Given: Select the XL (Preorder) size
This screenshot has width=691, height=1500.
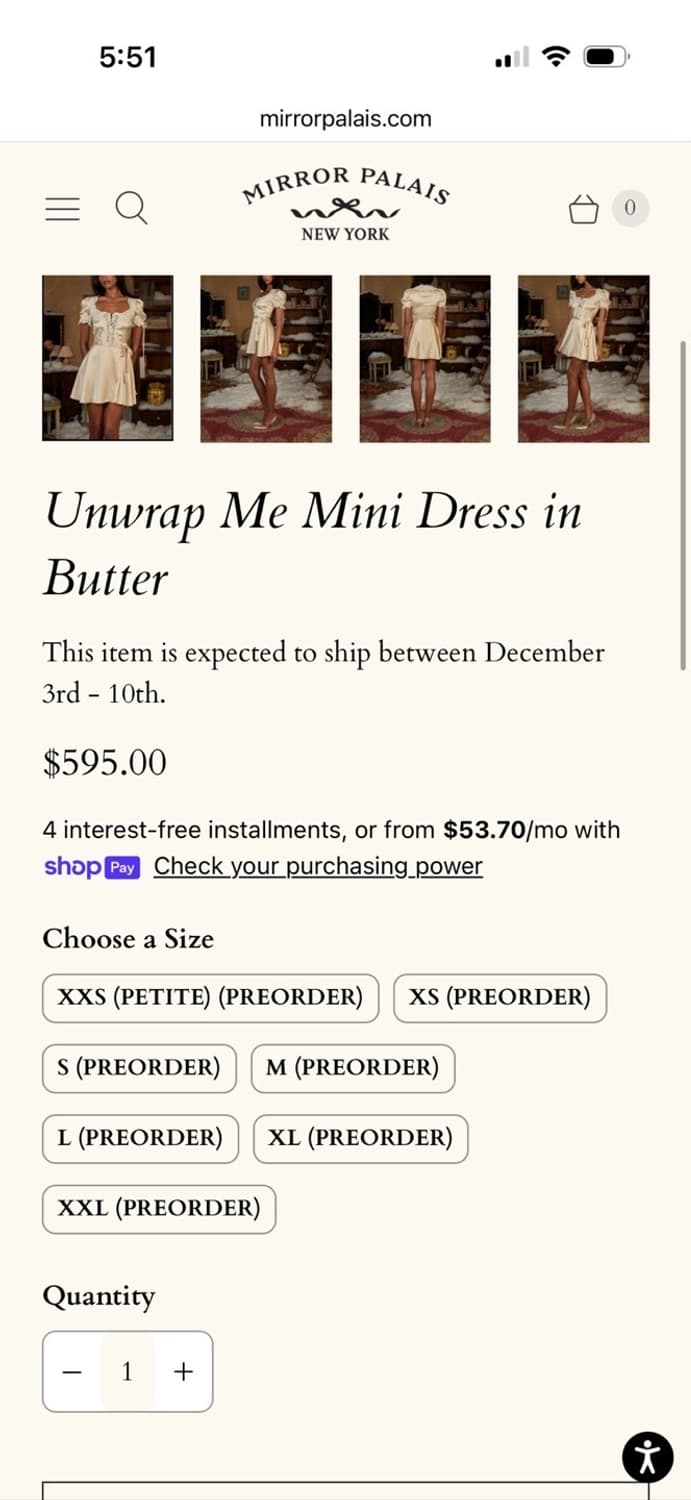Looking at the screenshot, I should coord(360,1138).
